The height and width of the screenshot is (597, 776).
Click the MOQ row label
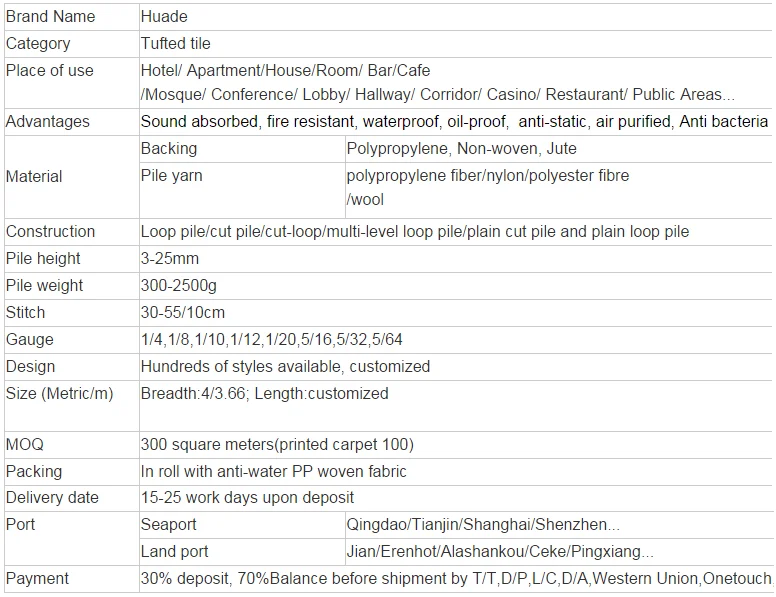tap(25, 444)
